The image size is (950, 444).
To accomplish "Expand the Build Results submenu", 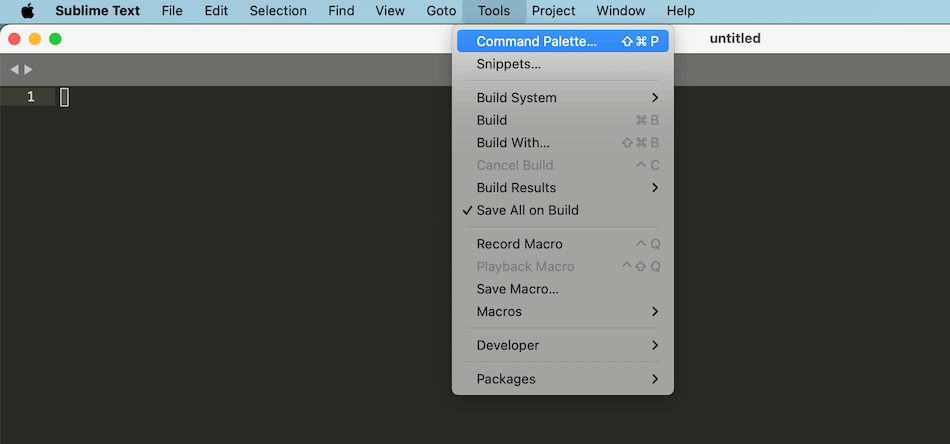I will tap(563, 188).
